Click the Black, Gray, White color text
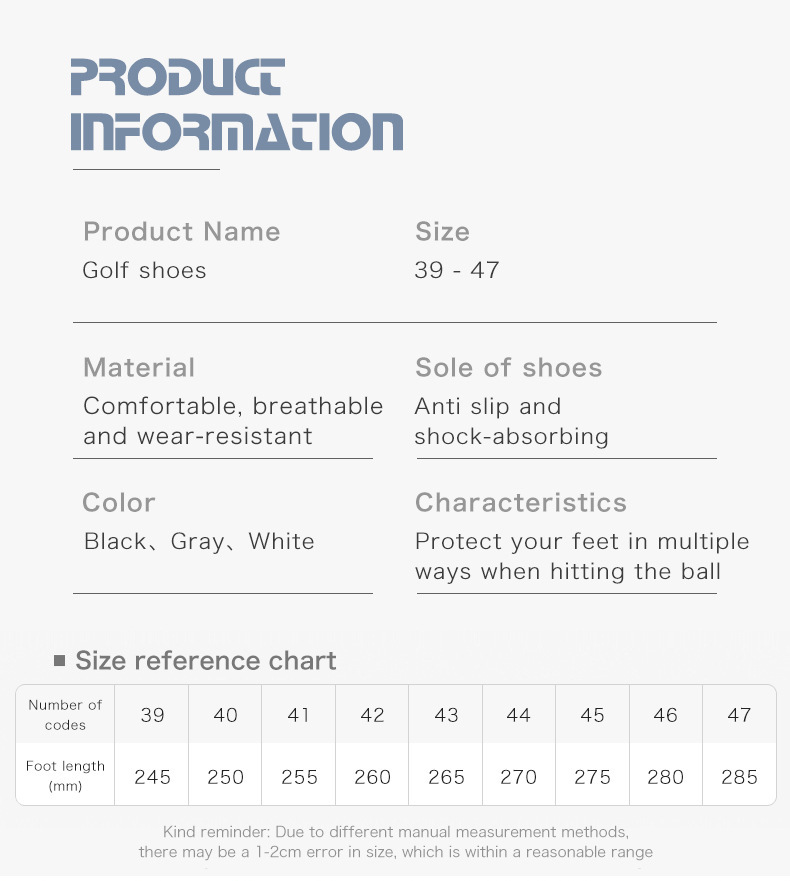This screenshot has height=881, width=790. pos(199,542)
